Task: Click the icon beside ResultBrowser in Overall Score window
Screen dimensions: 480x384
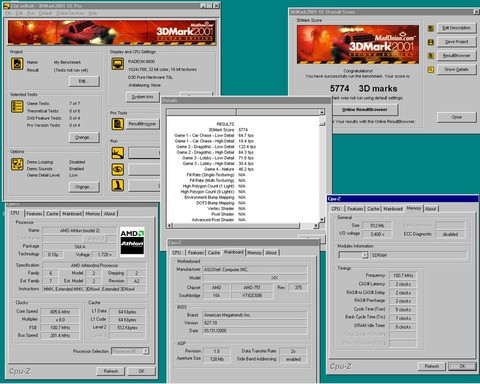Action: pyautogui.click(x=431, y=56)
